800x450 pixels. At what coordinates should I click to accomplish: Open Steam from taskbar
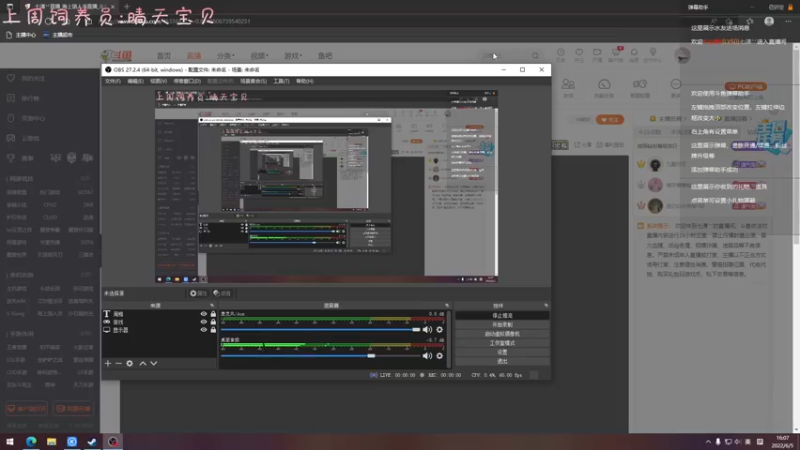point(92,442)
